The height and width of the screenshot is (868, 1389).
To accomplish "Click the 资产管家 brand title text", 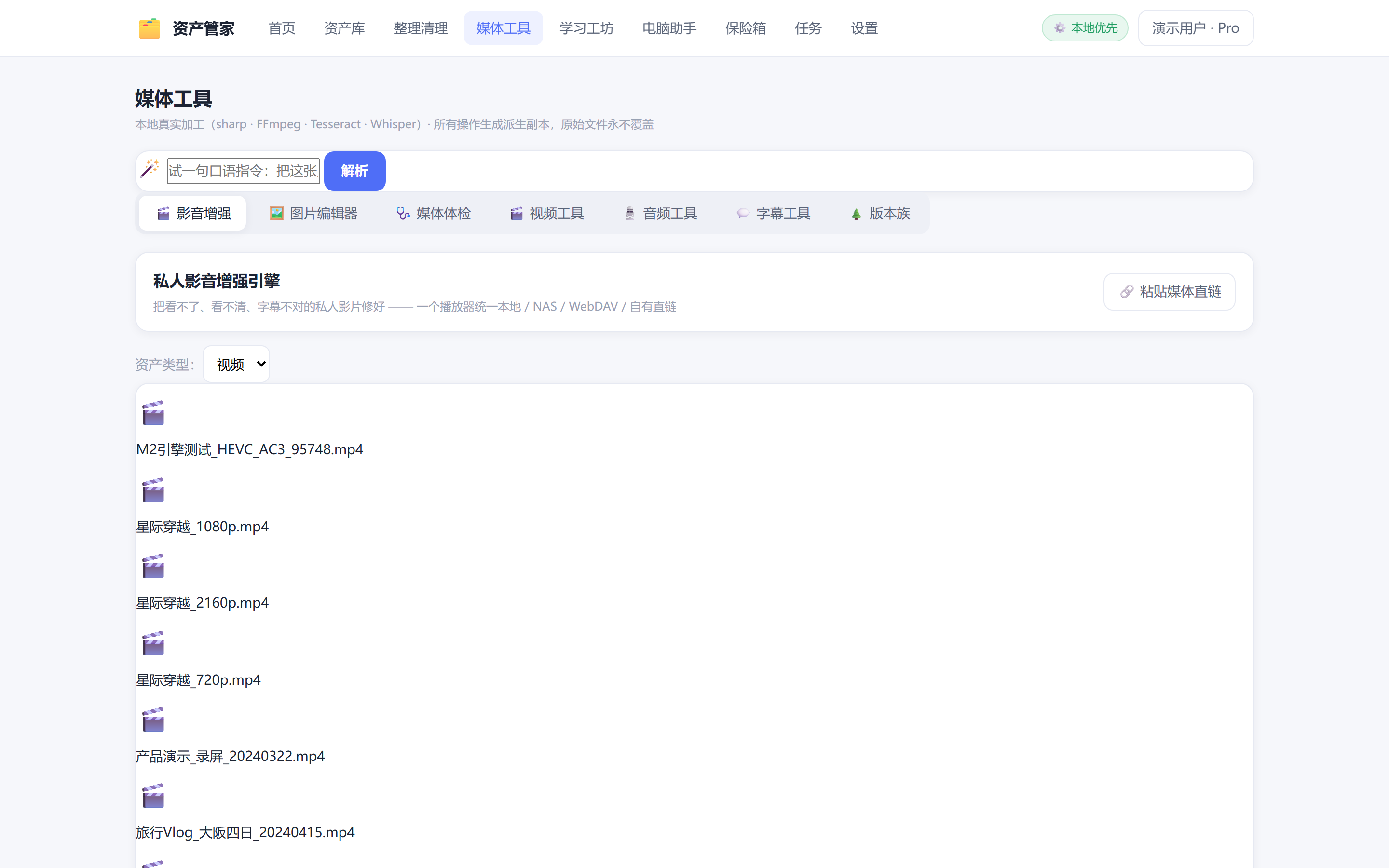I will click(x=203, y=28).
